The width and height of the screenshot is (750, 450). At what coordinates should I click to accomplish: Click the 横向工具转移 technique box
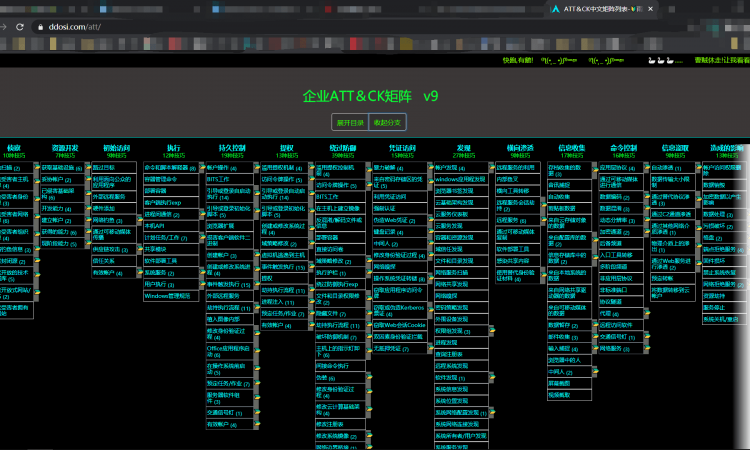tap(518, 191)
